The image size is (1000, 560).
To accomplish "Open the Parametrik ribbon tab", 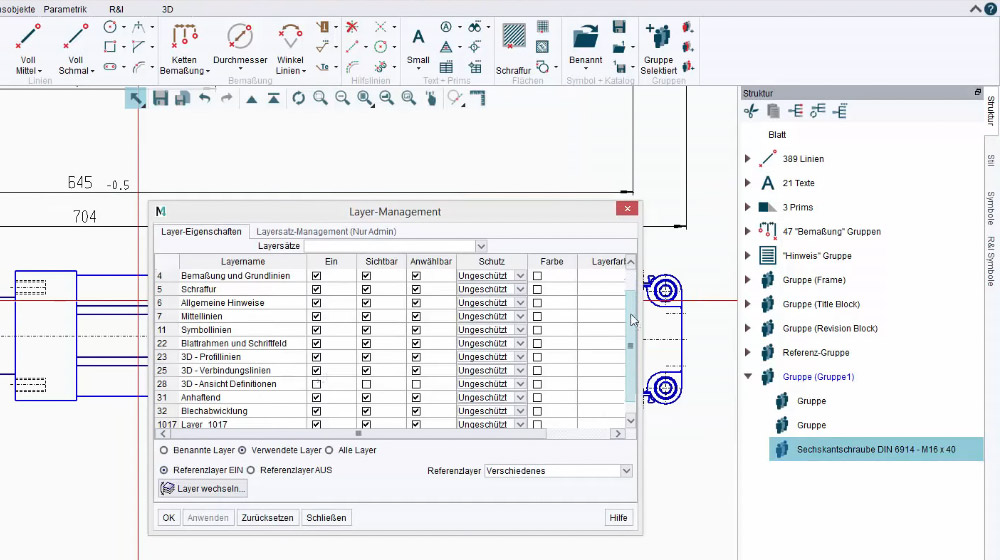I will point(65,9).
